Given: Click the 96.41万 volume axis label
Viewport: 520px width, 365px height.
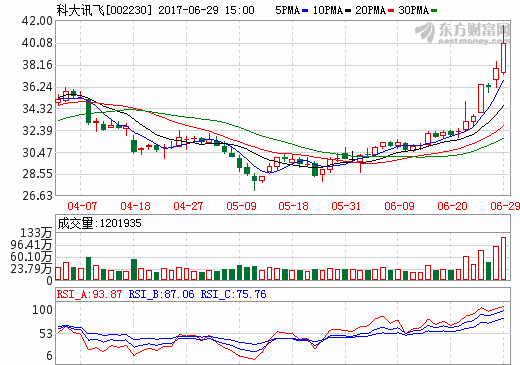Looking at the screenshot, I should [31, 245].
